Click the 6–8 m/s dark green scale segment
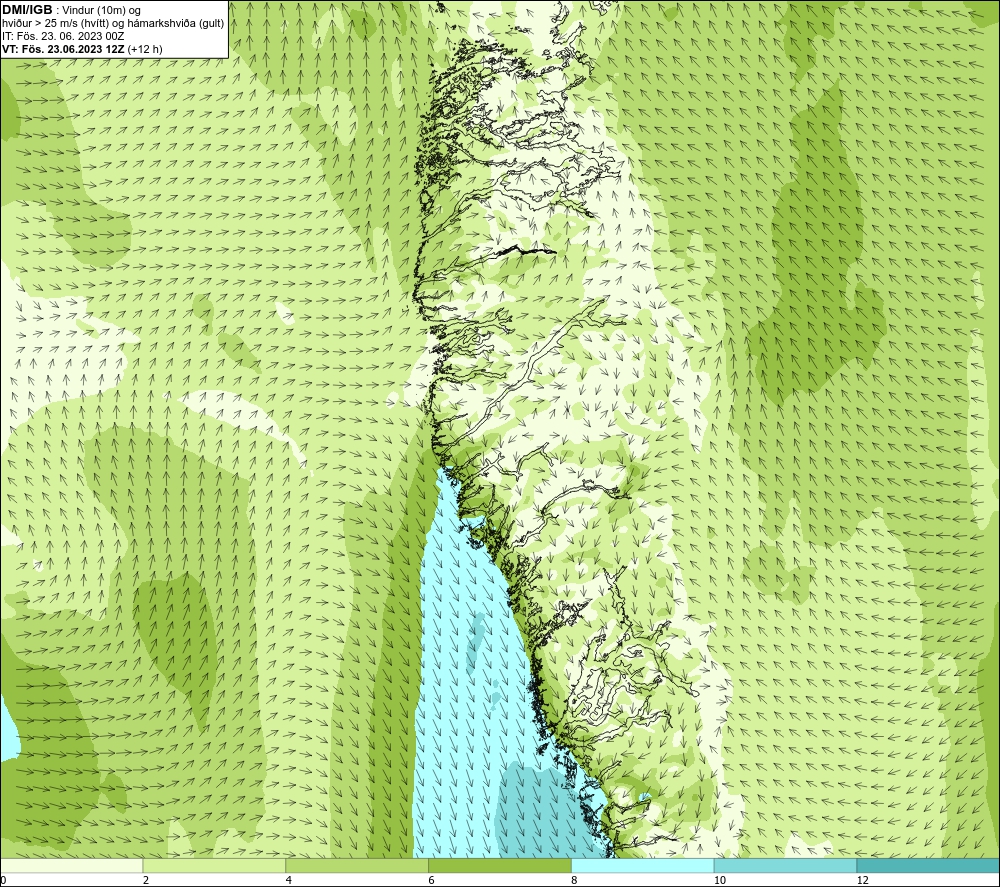Image resolution: width=1000 pixels, height=887 pixels. pos(500,865)
